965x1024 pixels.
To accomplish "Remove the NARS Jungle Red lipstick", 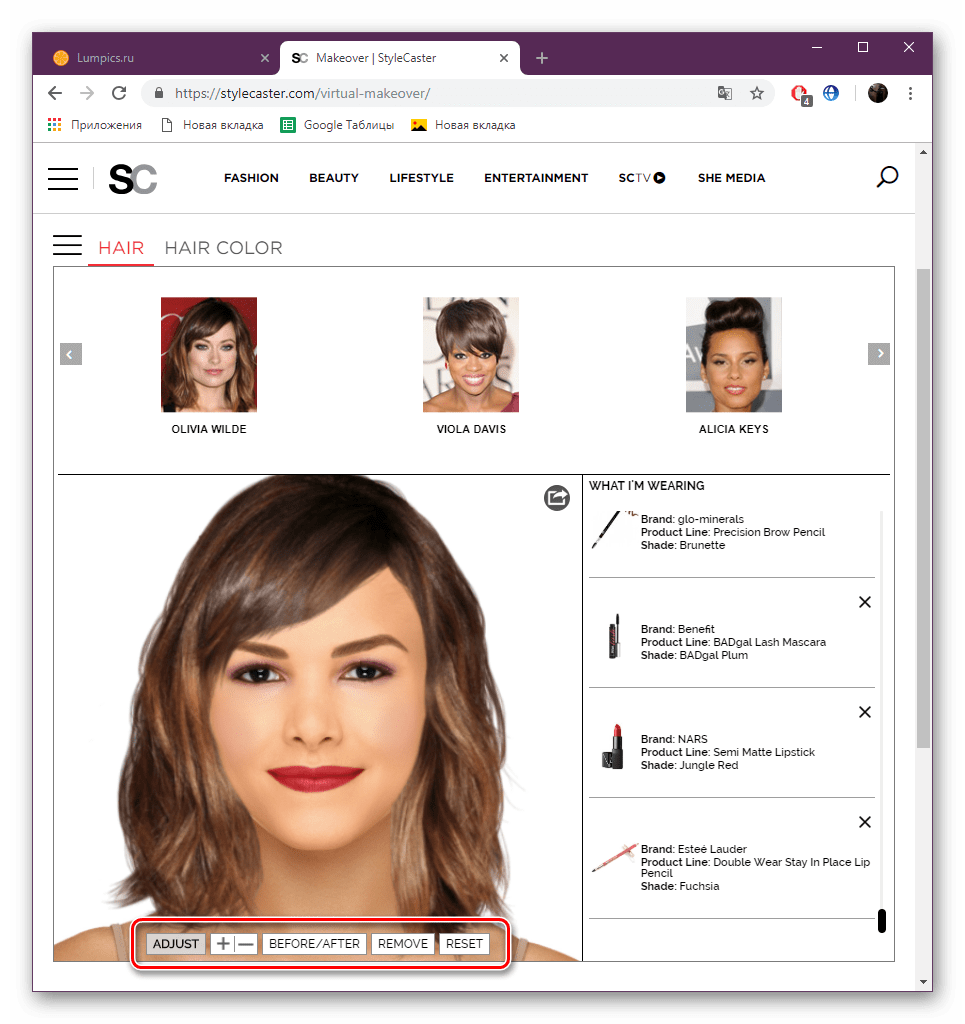I will coord(864,712).
